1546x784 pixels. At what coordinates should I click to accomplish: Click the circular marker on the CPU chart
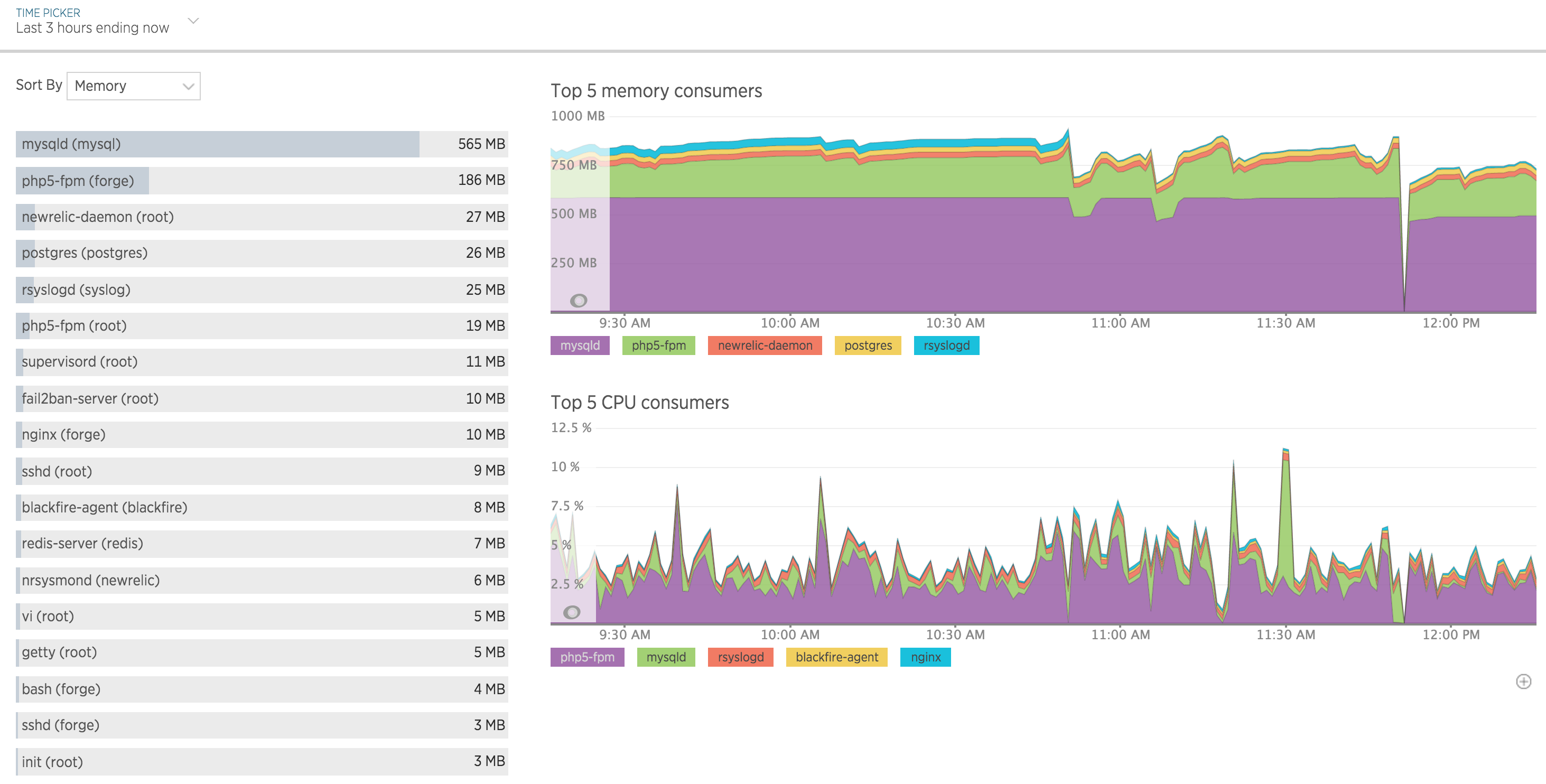pyautogui.click(x=572, y=612)
